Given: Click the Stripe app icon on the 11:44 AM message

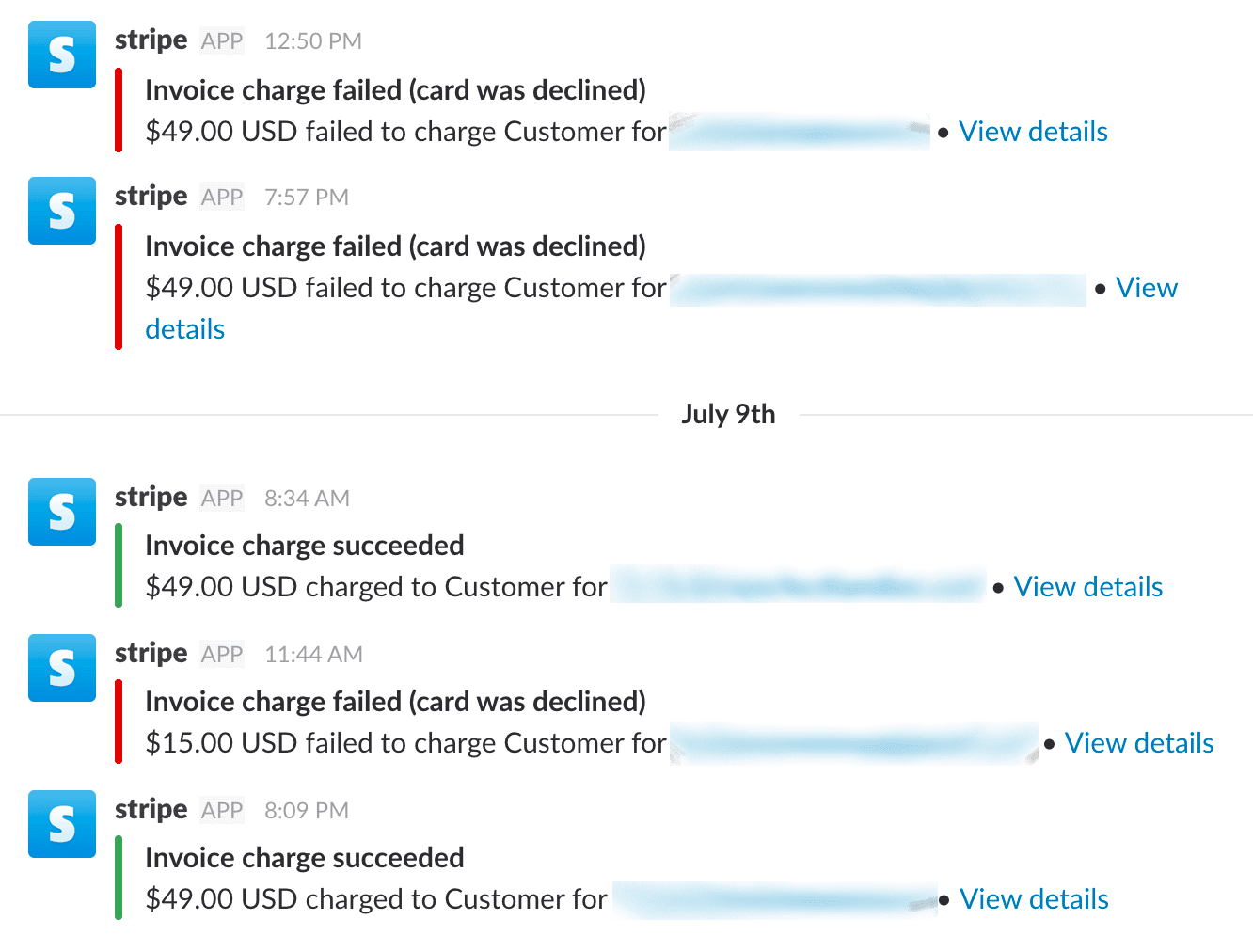Looking at the screenshot, I should [61, 668].
